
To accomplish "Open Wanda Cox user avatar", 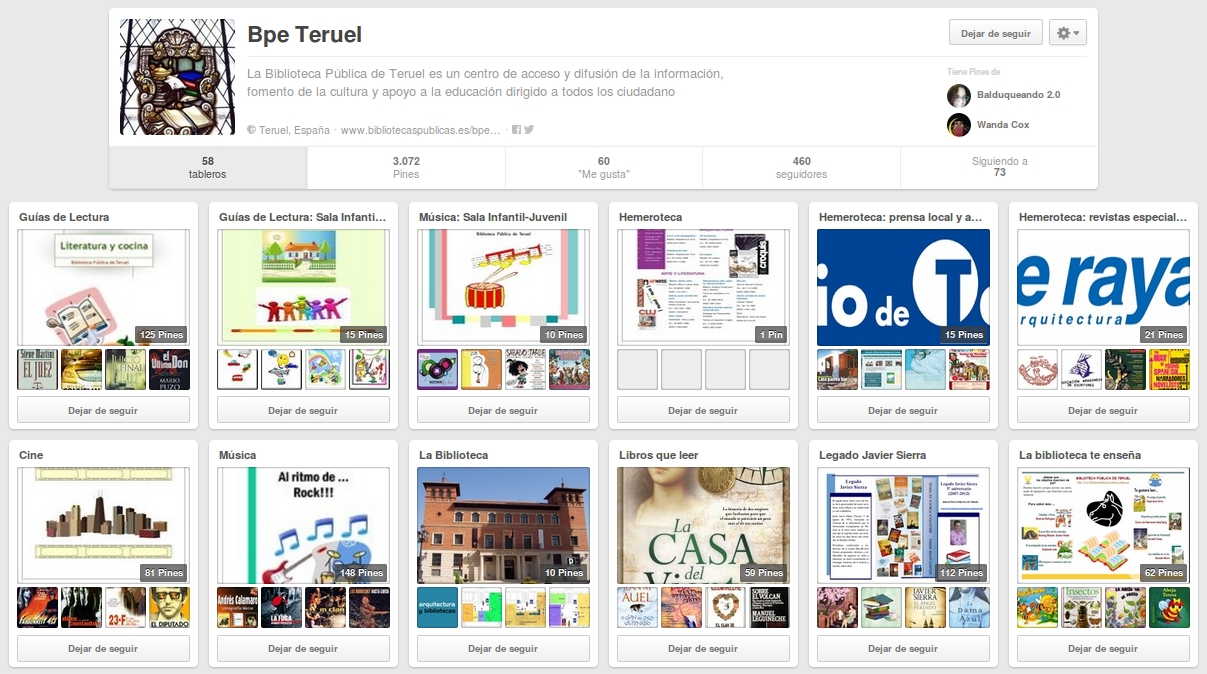I will point(959,125).
